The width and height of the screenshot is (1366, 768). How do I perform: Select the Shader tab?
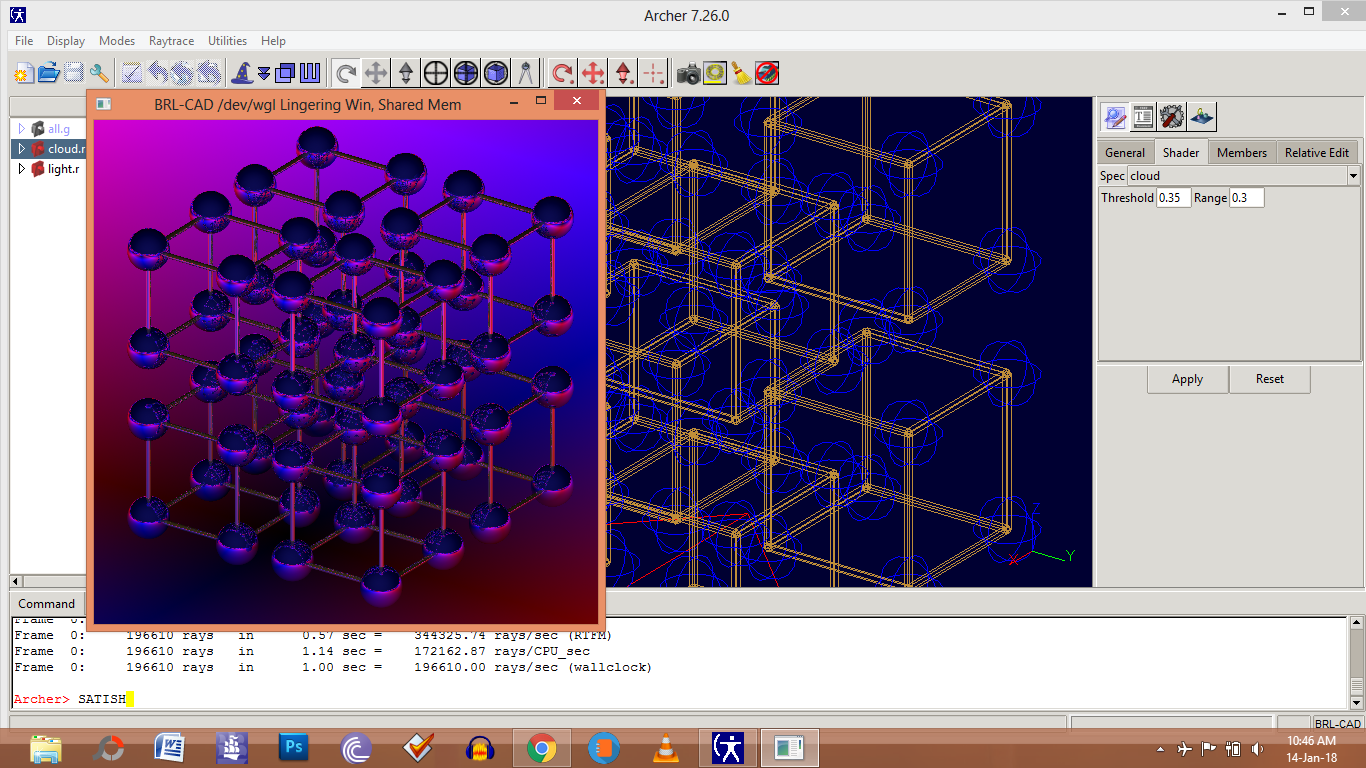click(x=1181, y=152)
